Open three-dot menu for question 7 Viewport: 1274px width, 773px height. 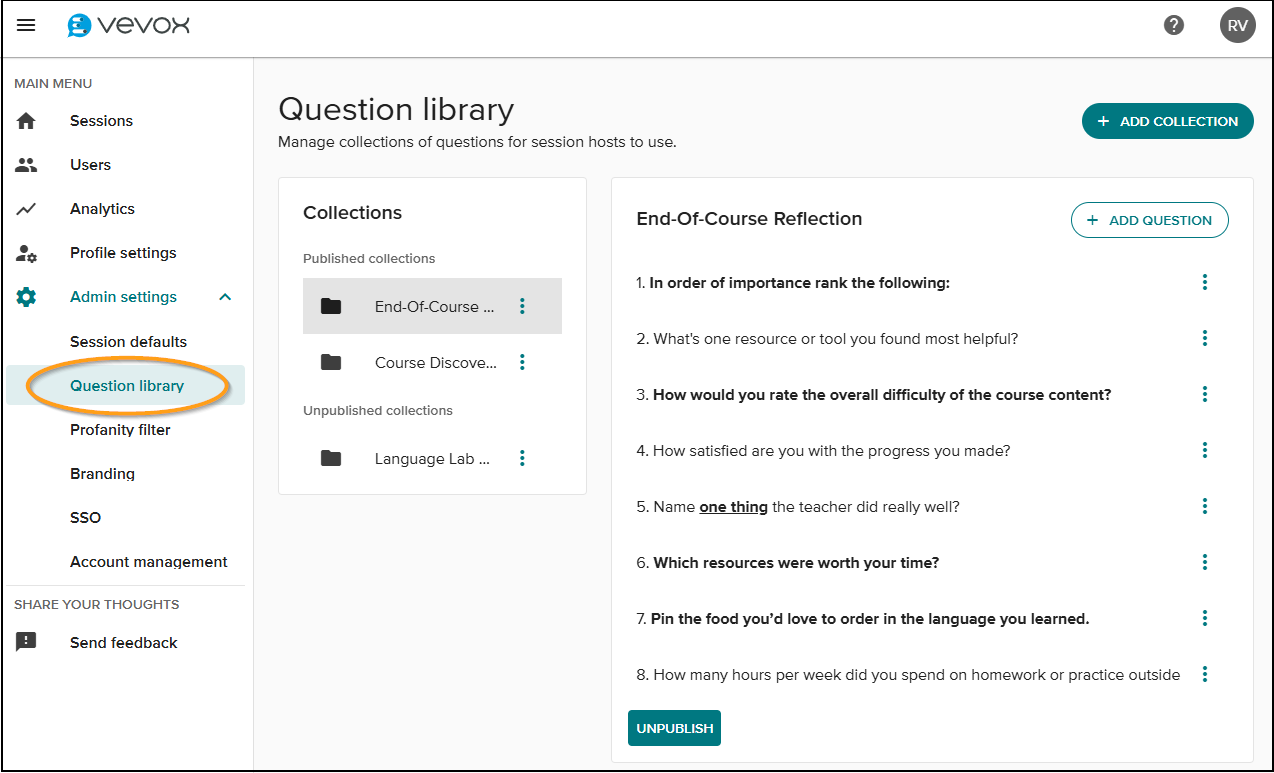coord(1205,618)
